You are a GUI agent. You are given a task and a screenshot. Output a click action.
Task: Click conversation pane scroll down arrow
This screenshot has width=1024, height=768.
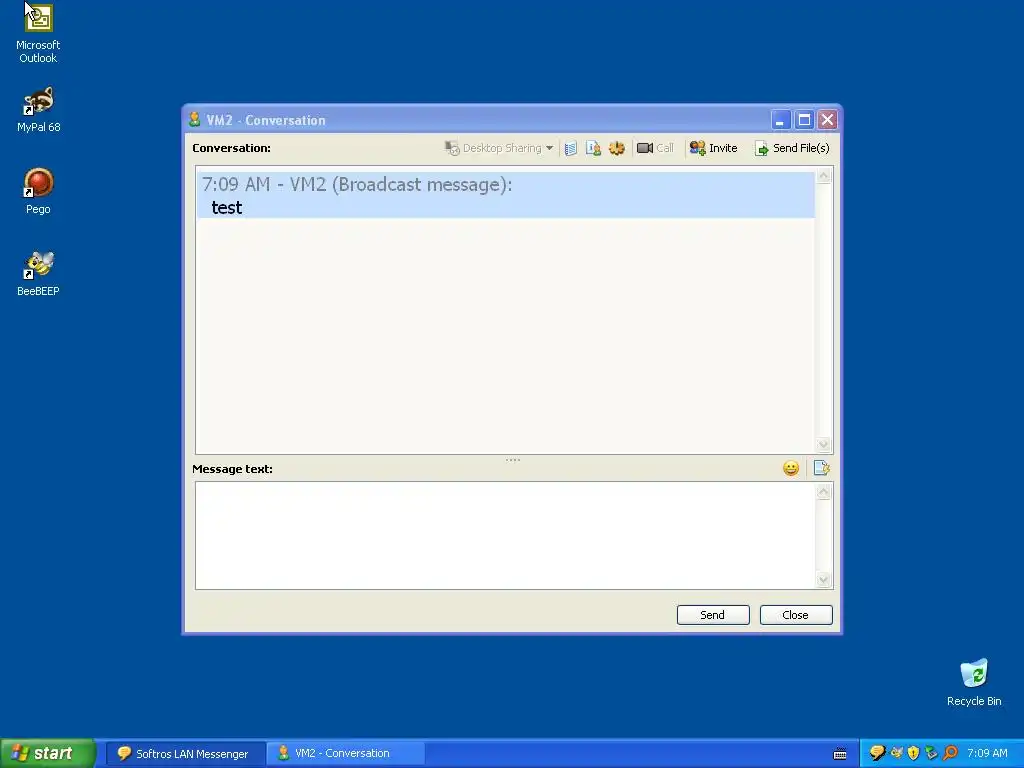coord(824,445)
